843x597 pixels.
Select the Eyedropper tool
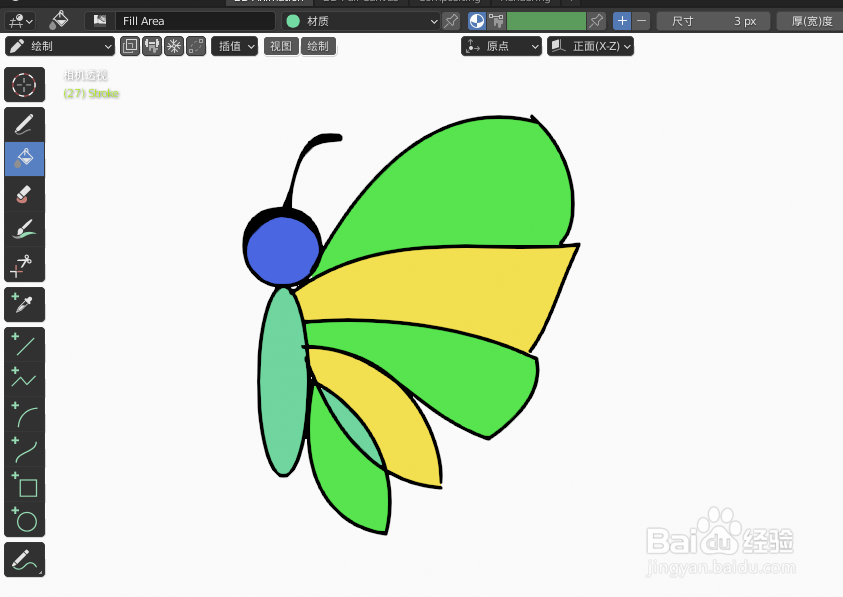point(24,304)
